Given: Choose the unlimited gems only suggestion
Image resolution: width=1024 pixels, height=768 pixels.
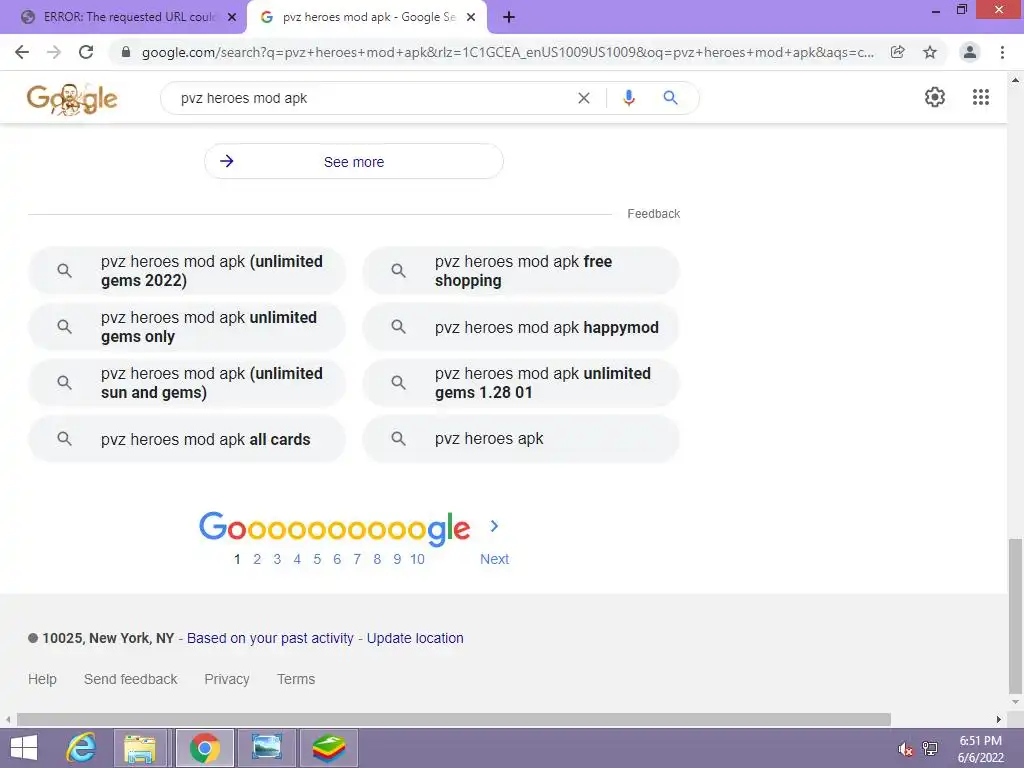Looking at the screenshot, I should 187,327.
